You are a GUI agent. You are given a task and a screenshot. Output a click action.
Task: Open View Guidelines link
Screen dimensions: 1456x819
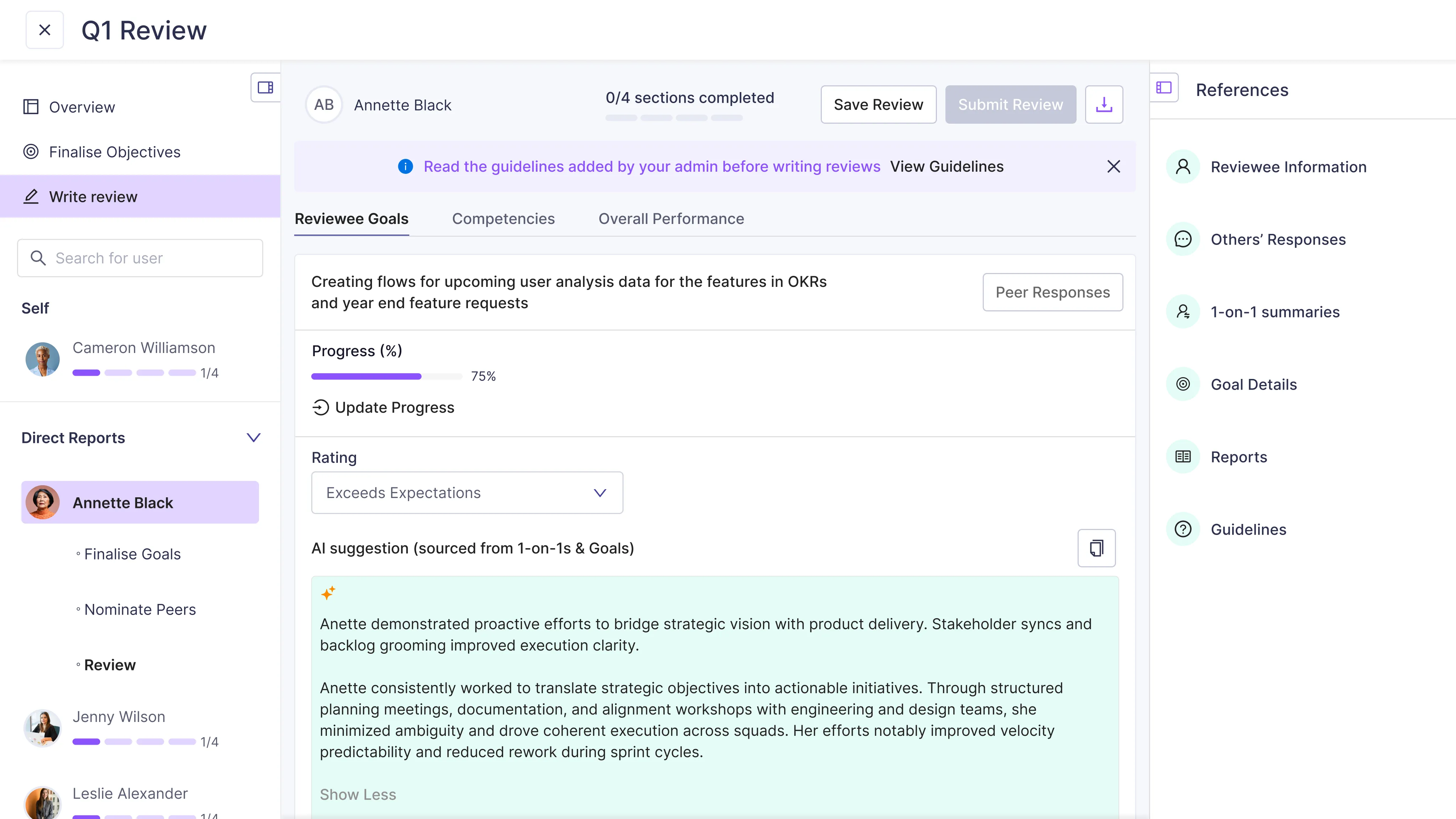point(947,166)
